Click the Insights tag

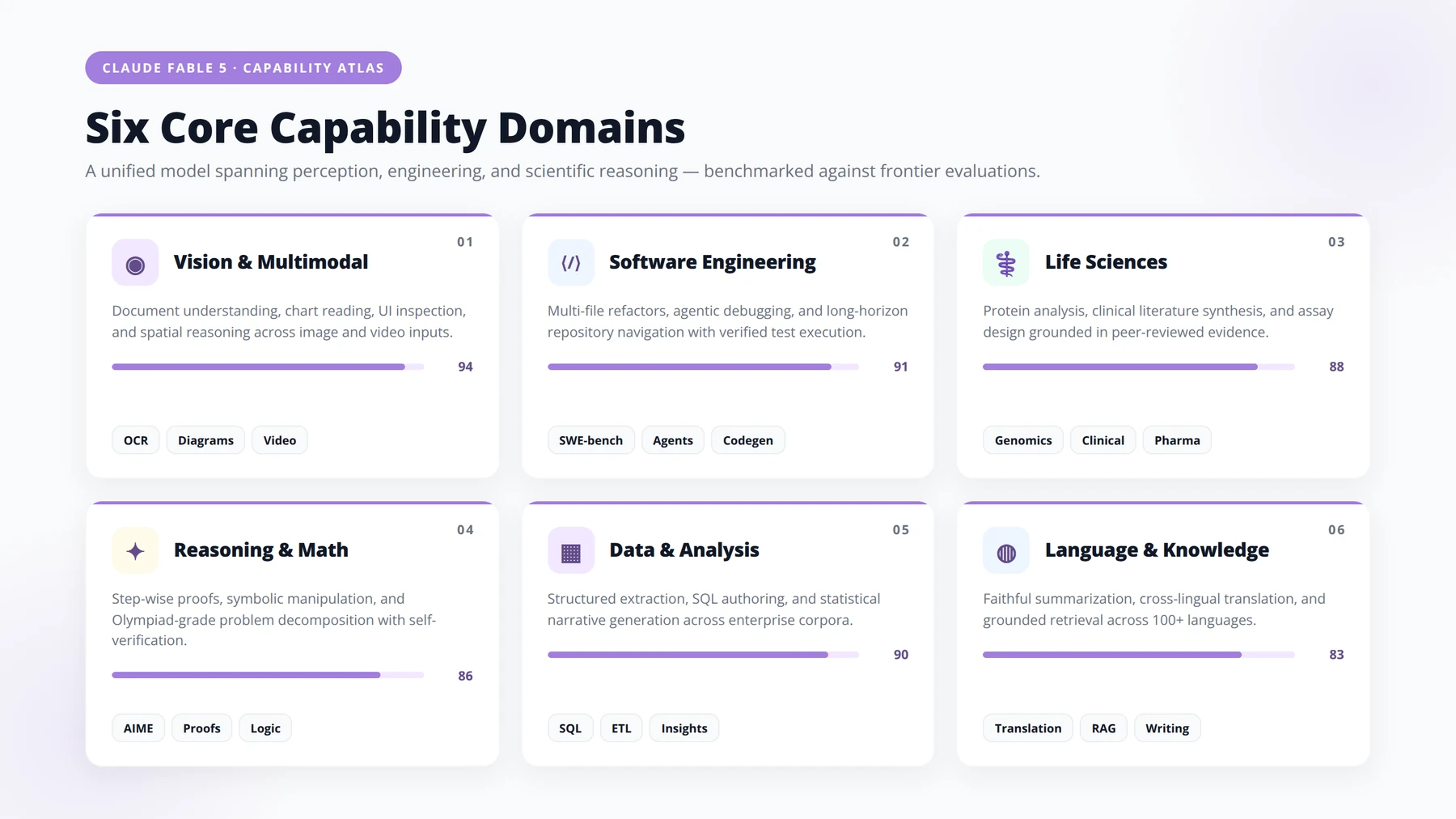coord(684,728)
